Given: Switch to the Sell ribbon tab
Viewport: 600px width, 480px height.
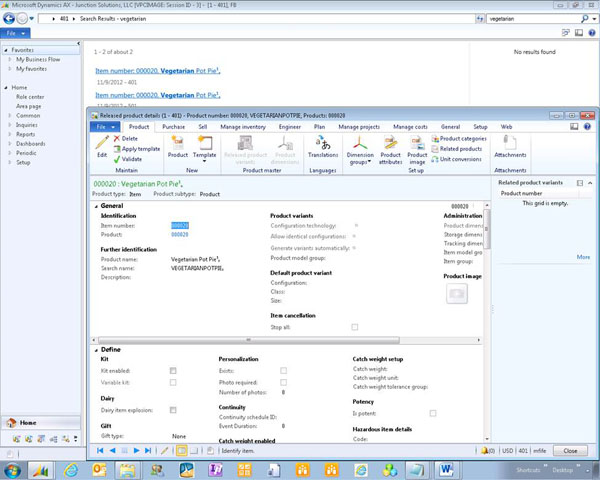Looking at the screenshot, I should 203,127.
